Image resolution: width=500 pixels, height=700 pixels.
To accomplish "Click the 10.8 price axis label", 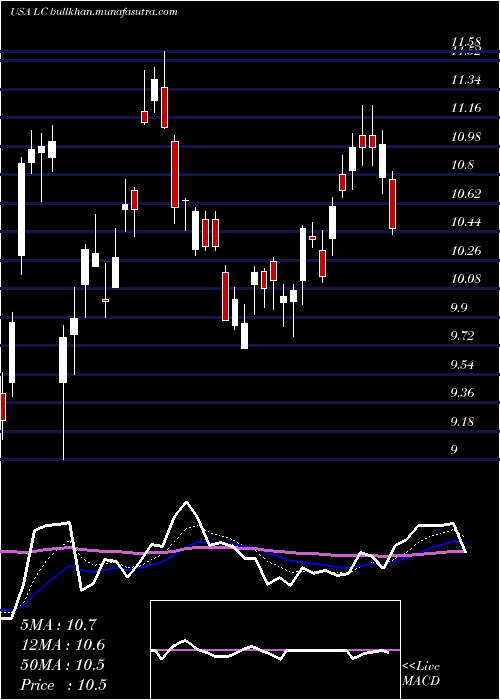I will click(x=462, y=165).
